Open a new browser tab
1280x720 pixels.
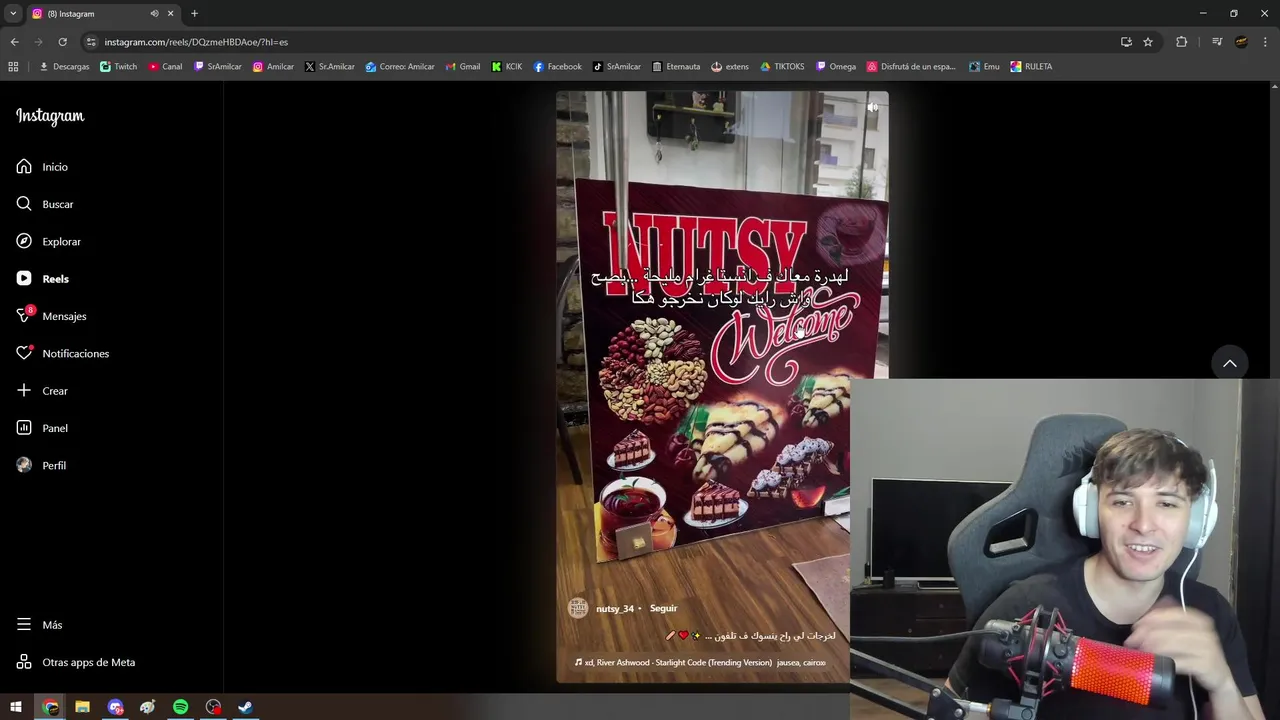[x=194, y=13]
